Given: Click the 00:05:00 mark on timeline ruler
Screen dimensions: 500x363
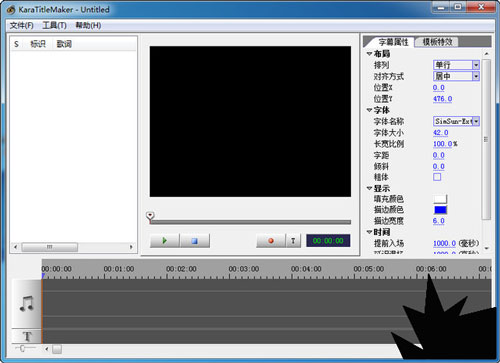Looking at the screenshot, I should pos(369,269).
